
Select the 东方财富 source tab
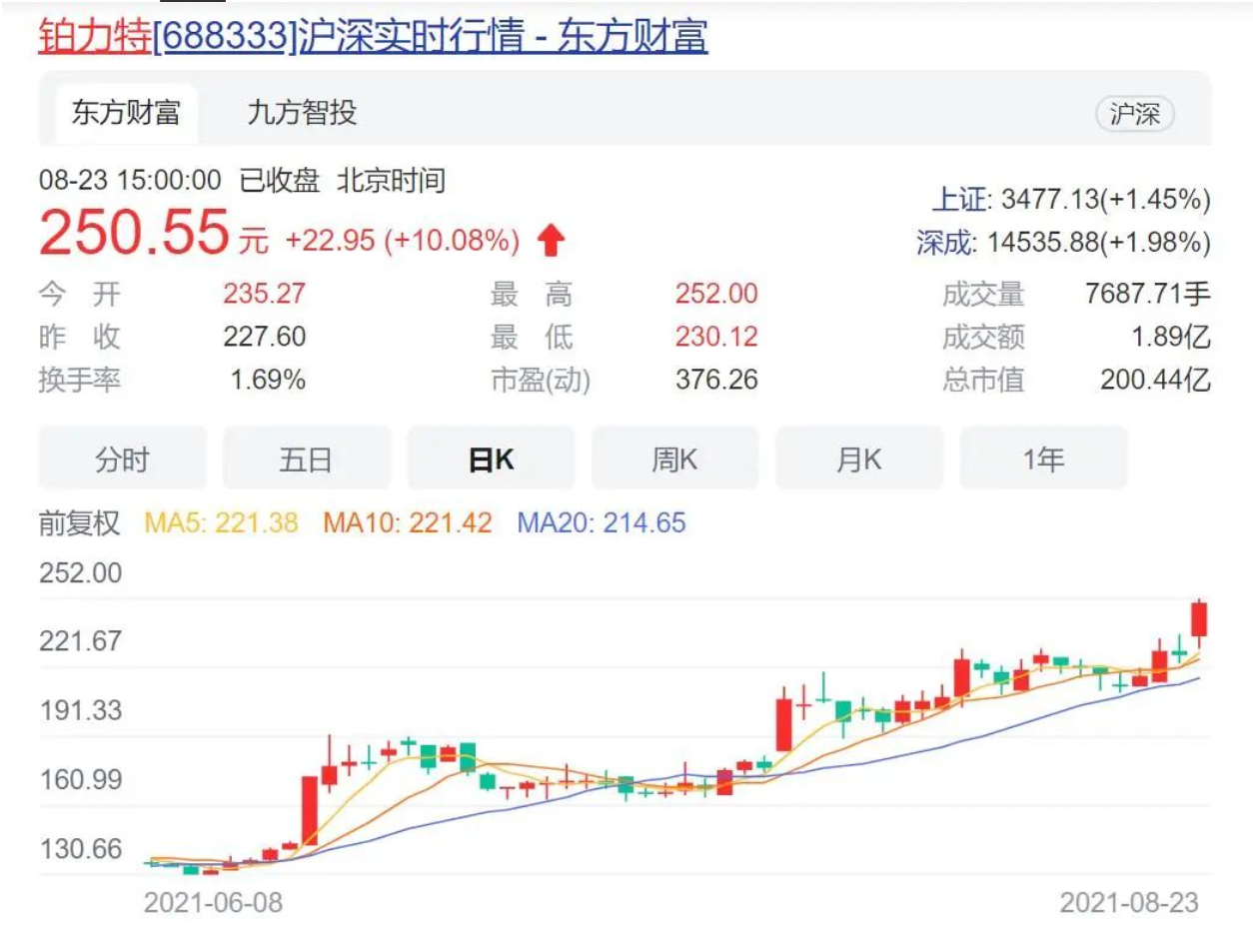point(126,113)
